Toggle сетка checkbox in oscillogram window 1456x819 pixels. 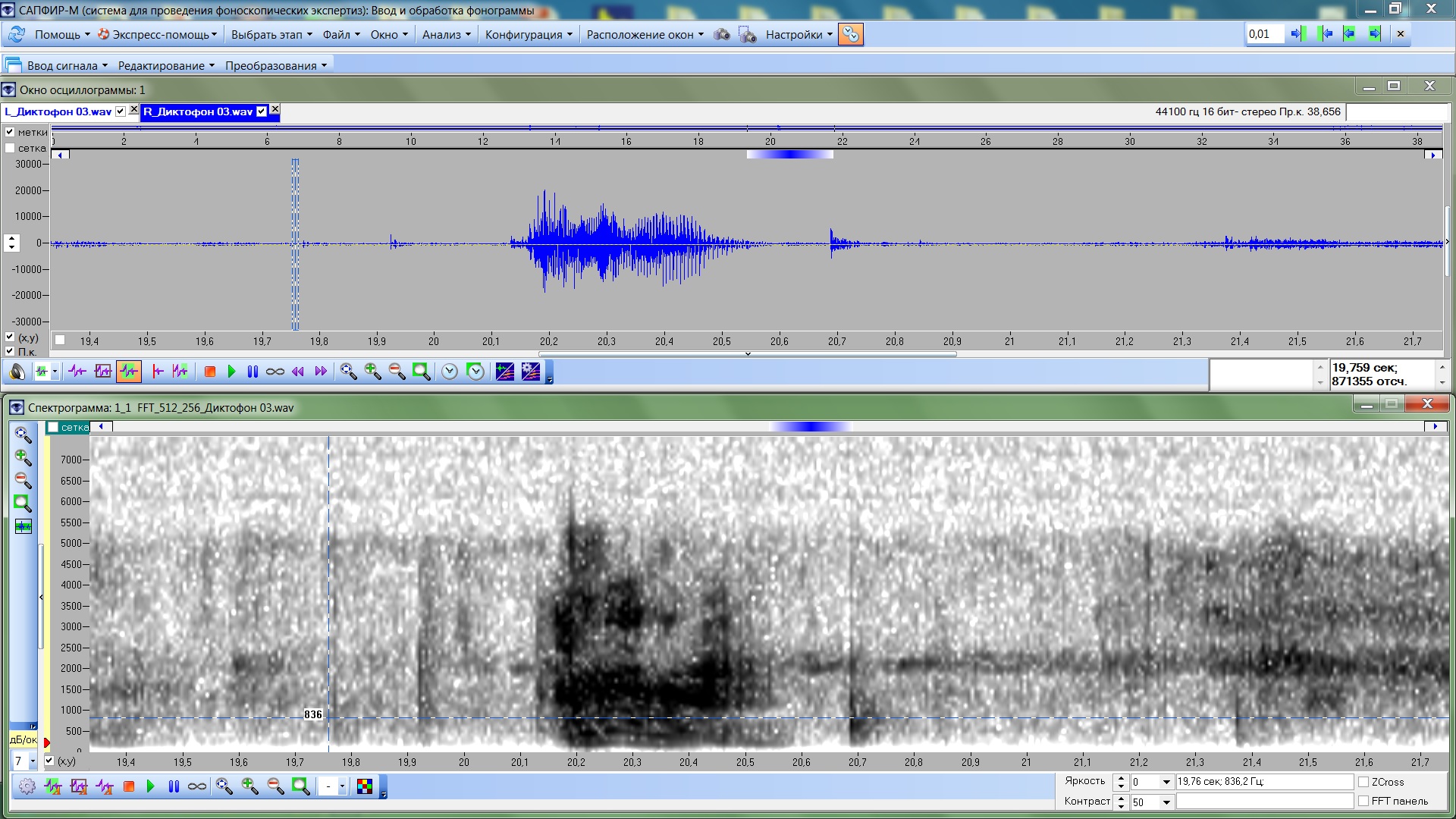point(10,148)
